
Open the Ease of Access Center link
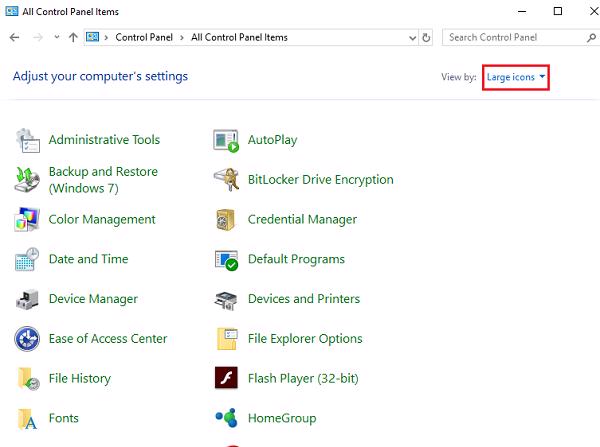(108, 339)
